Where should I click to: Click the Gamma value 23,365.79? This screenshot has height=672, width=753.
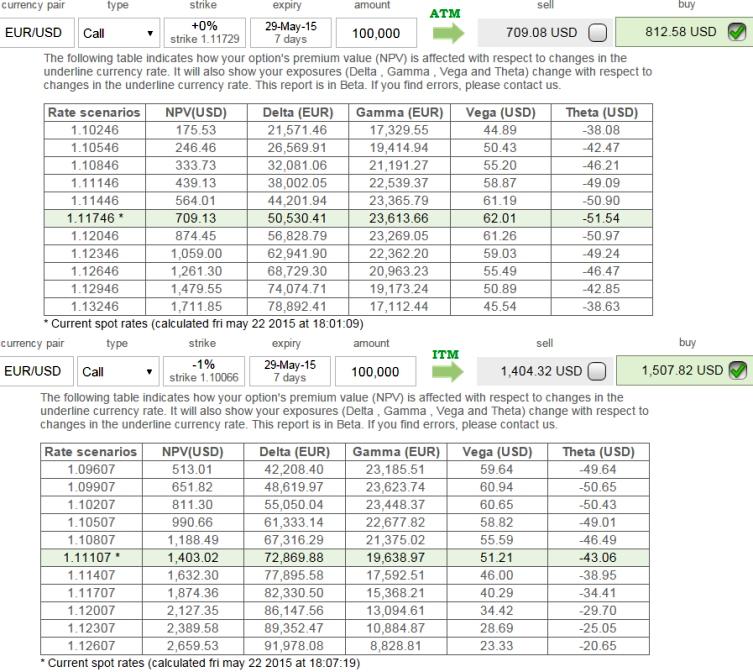click(x=399, y=201)
